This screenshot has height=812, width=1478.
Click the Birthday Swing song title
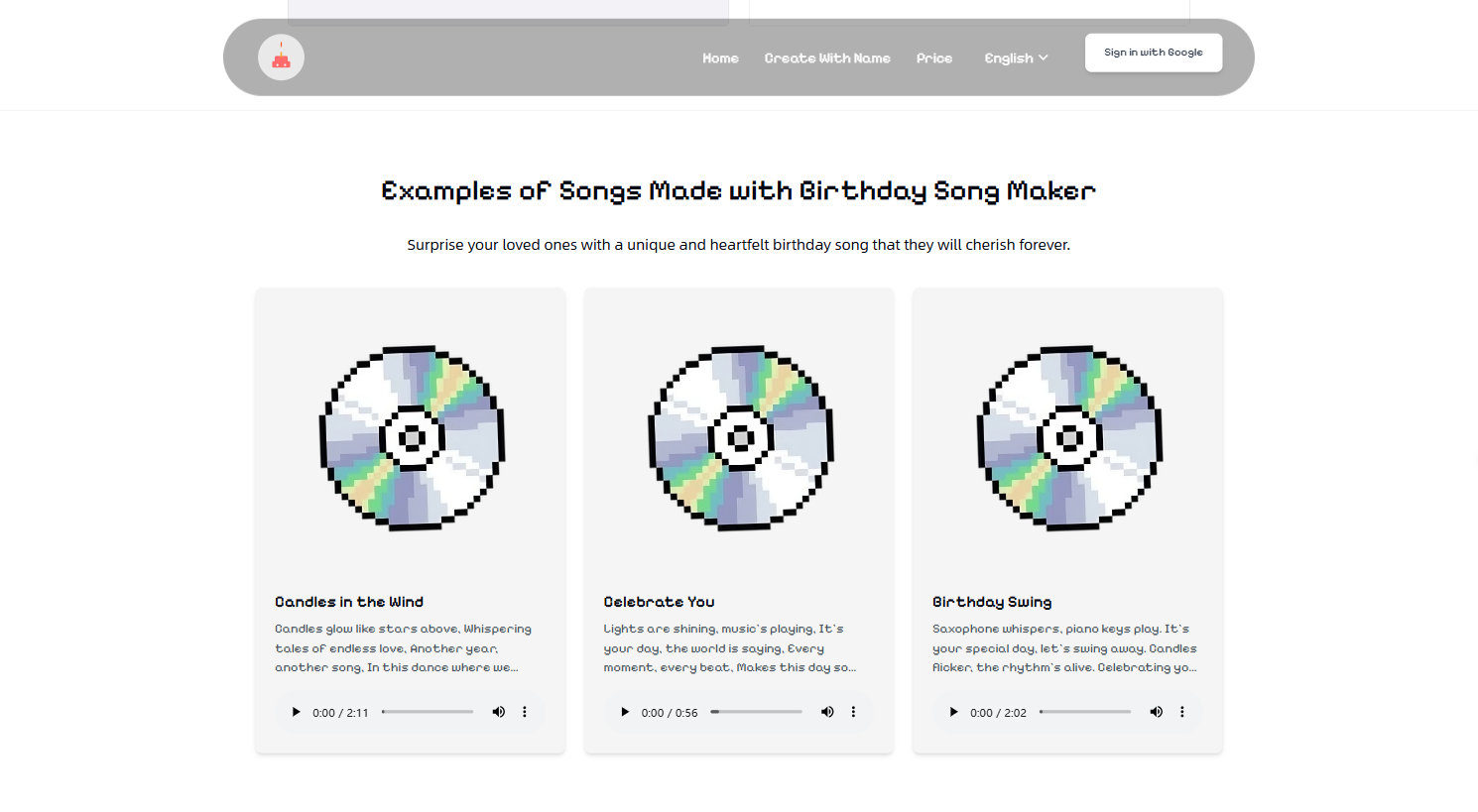[992, 602]
